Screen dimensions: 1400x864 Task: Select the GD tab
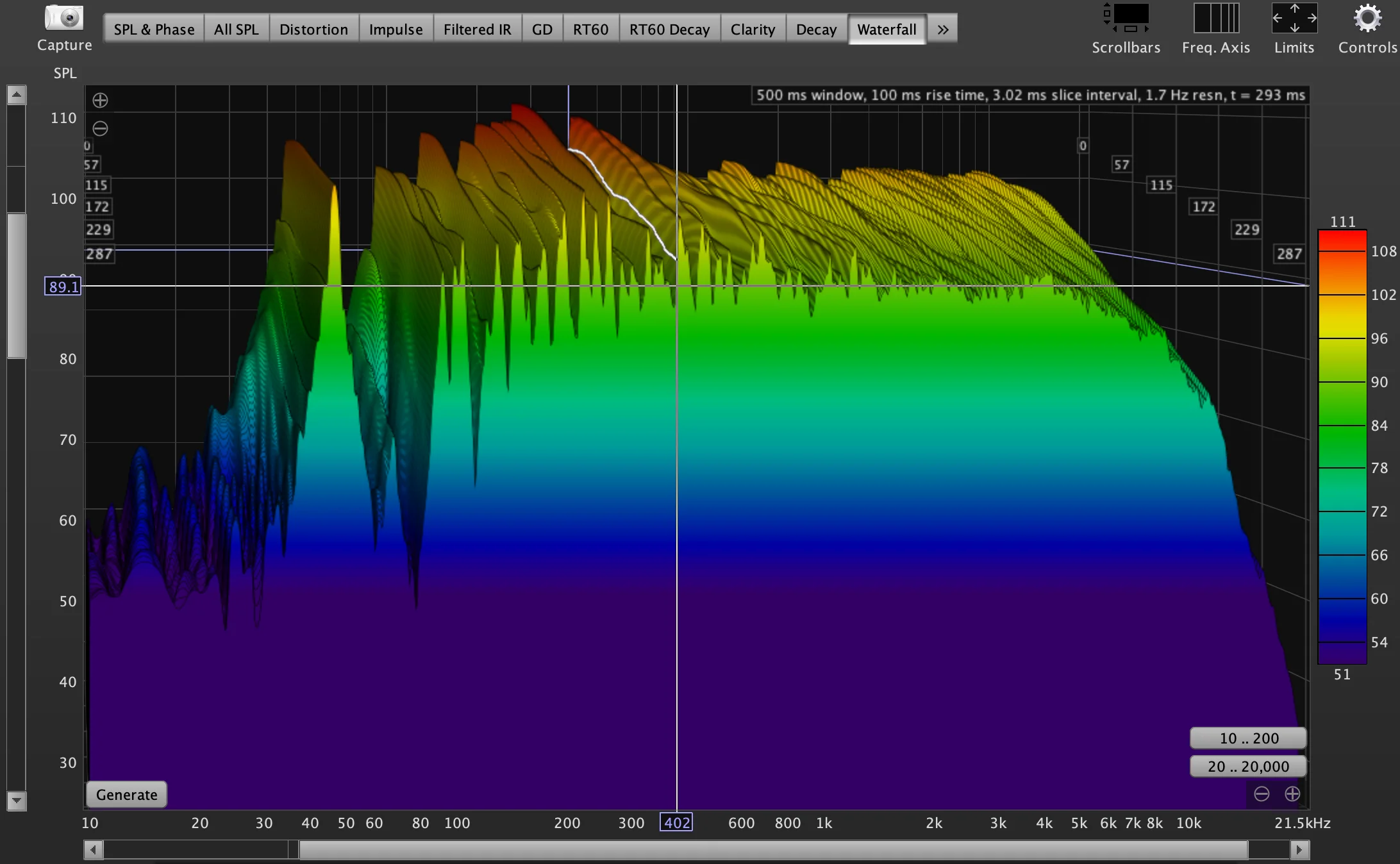point(542,29)
